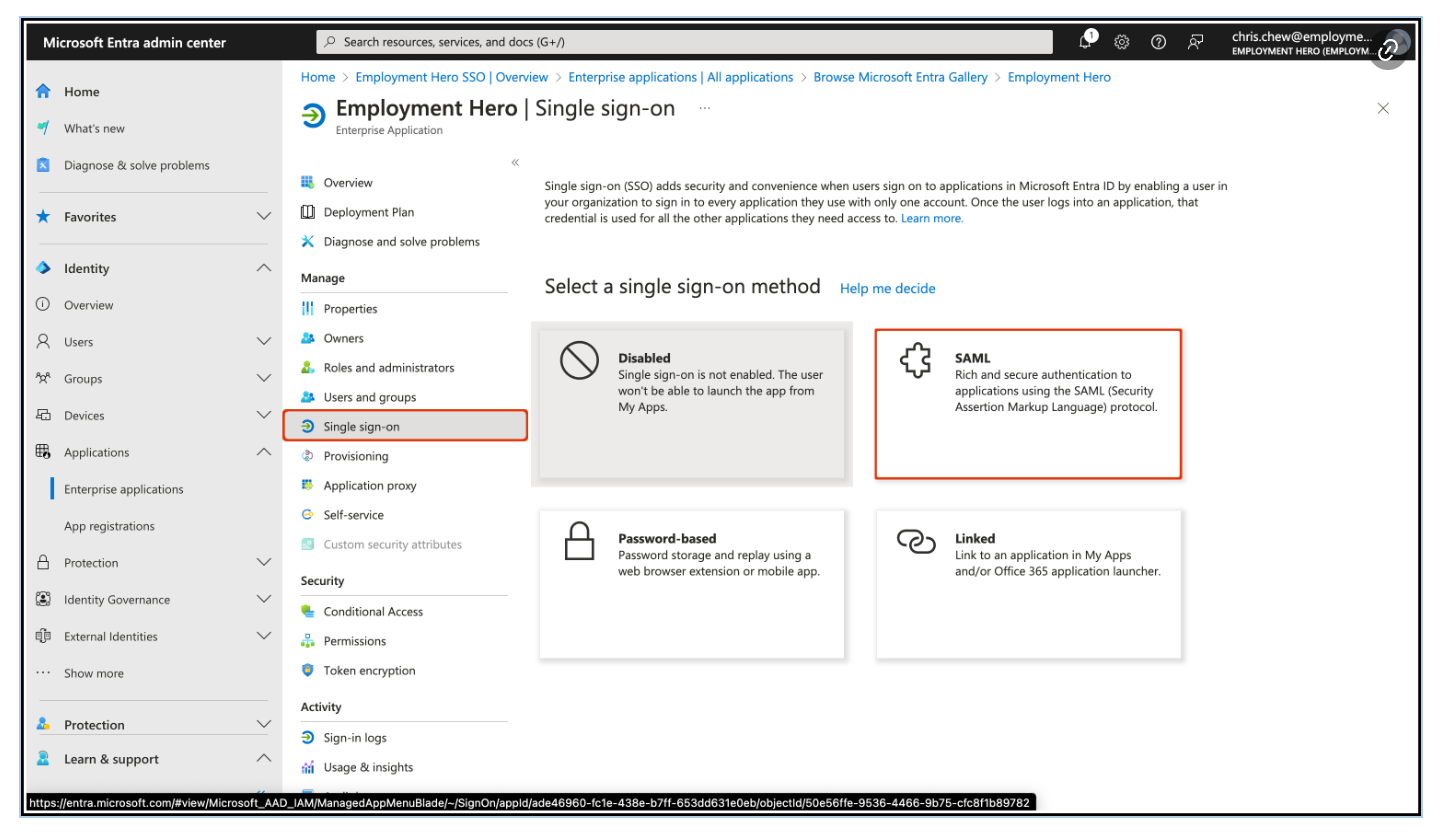1450x838 pixels.
Task: Click the Identity diamond icon
Action: tap(43, 268)
